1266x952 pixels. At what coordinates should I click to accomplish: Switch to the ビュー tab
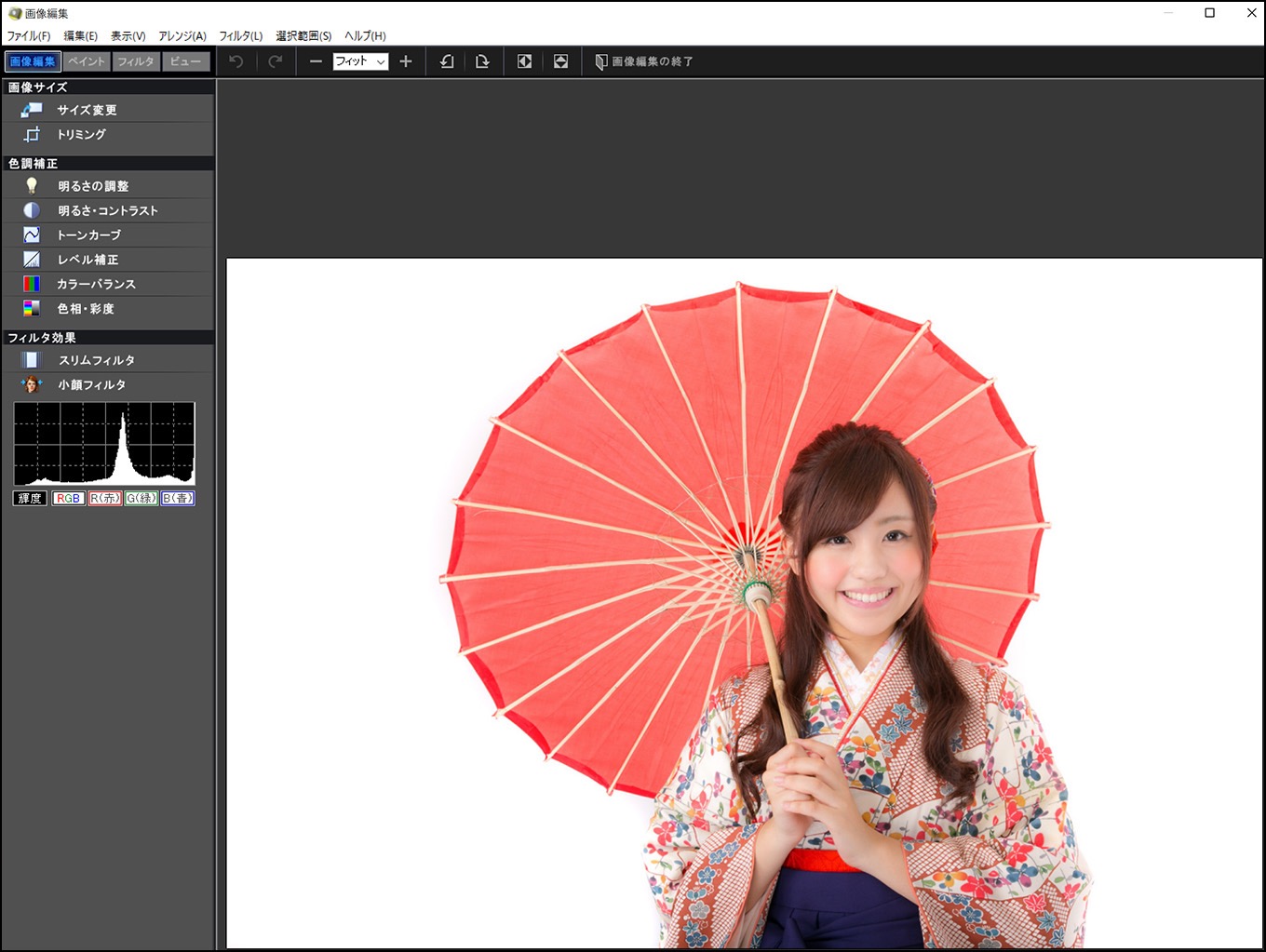click(x=186, y=61)
